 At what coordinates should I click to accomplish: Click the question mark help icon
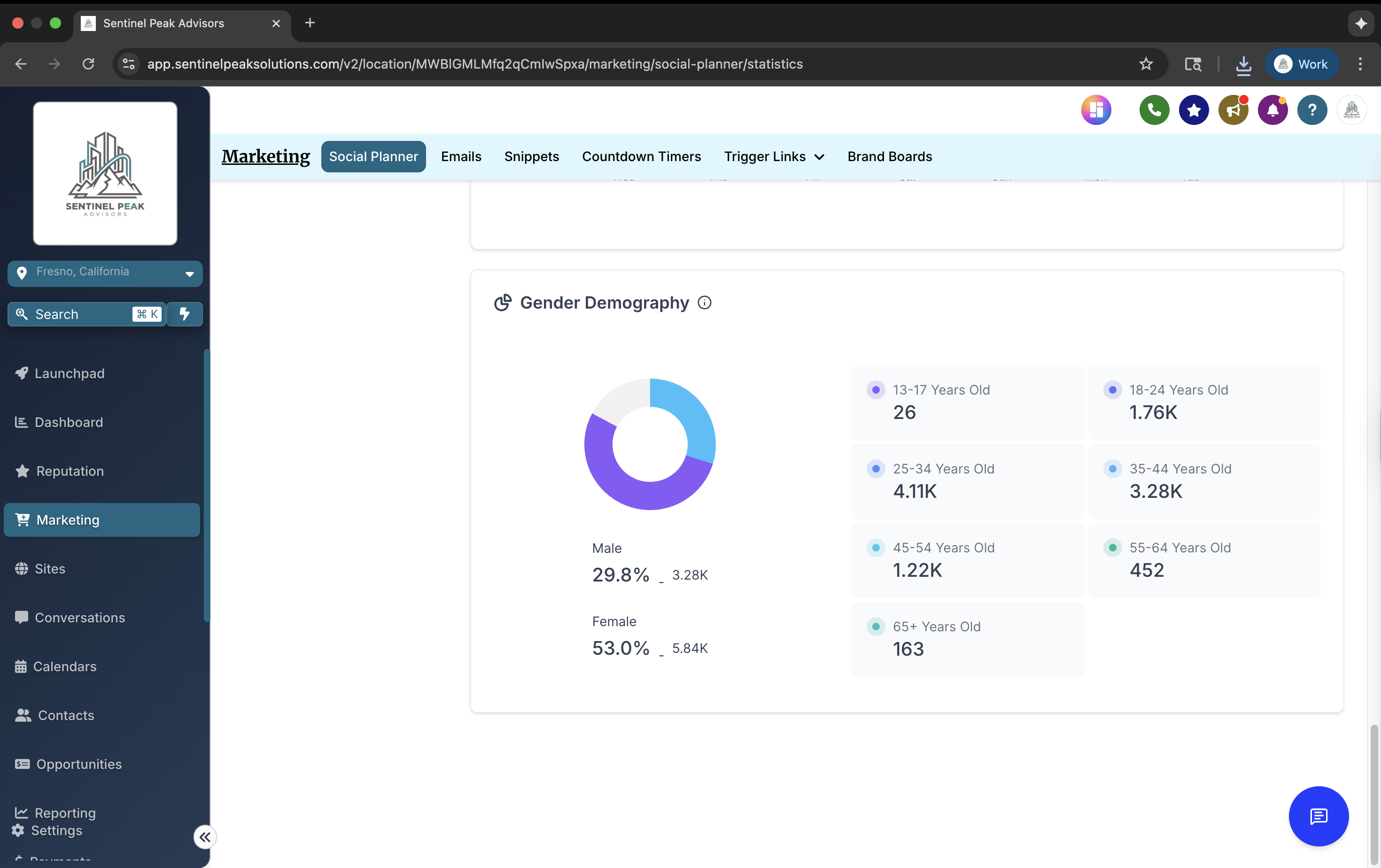click(1312, 110)
